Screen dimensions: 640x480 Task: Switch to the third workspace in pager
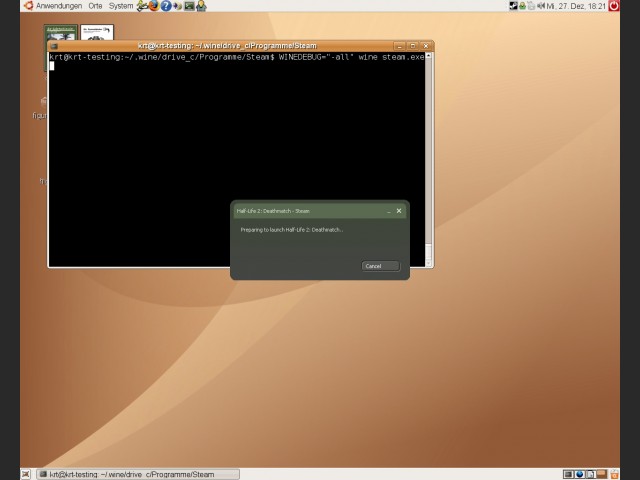point(590,474)
